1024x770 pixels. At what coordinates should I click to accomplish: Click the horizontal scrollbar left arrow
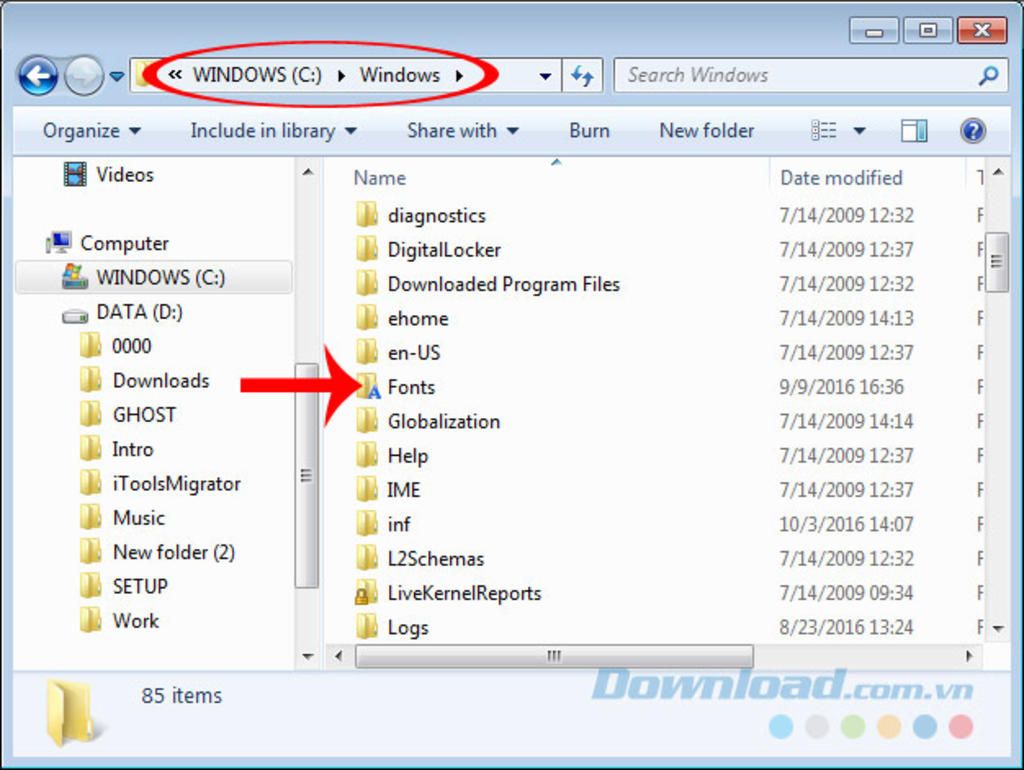(x=338, y=656)
